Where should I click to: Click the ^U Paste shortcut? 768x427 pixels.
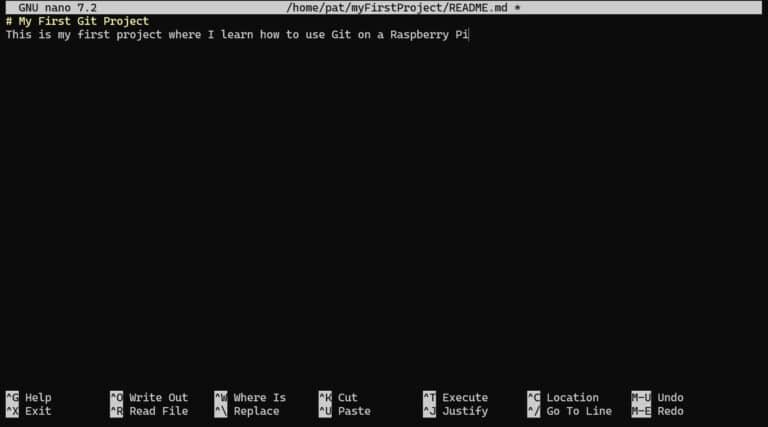344,411
